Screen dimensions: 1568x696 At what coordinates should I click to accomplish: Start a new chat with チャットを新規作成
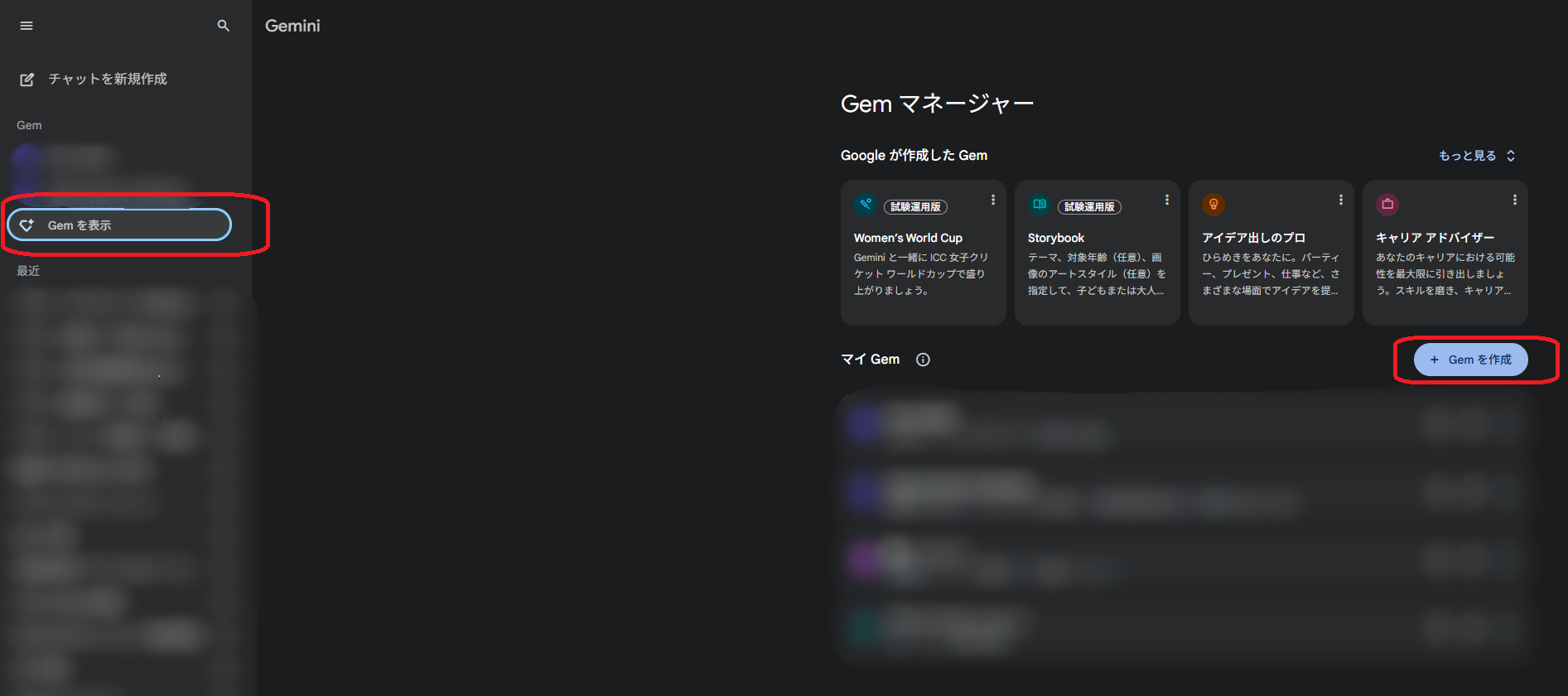click(x=107, y=80)
